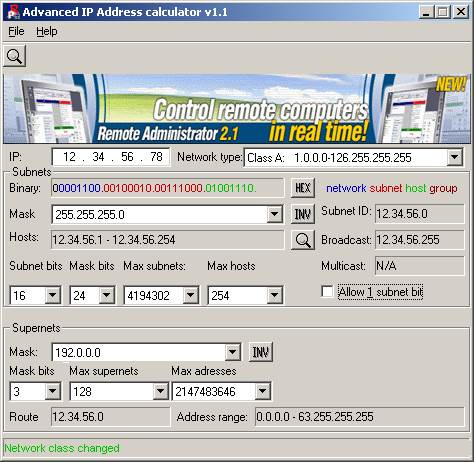474x462 pixels.
Task: Open the File menu
Action: pyautogui.click(x=16, y=32)
